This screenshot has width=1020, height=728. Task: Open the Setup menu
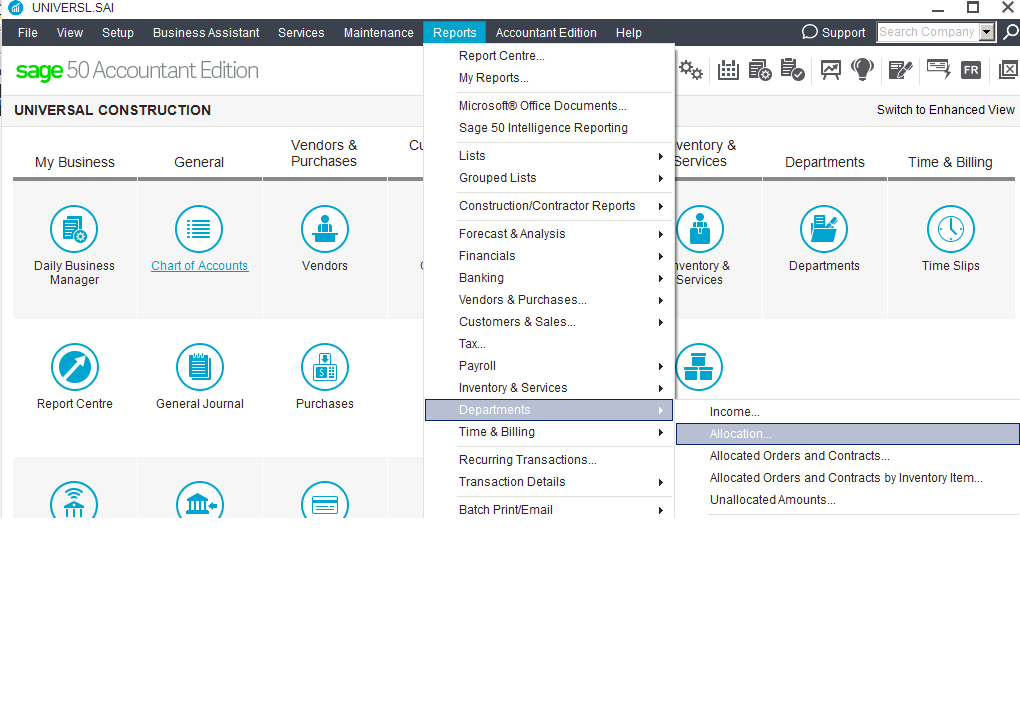118,33
